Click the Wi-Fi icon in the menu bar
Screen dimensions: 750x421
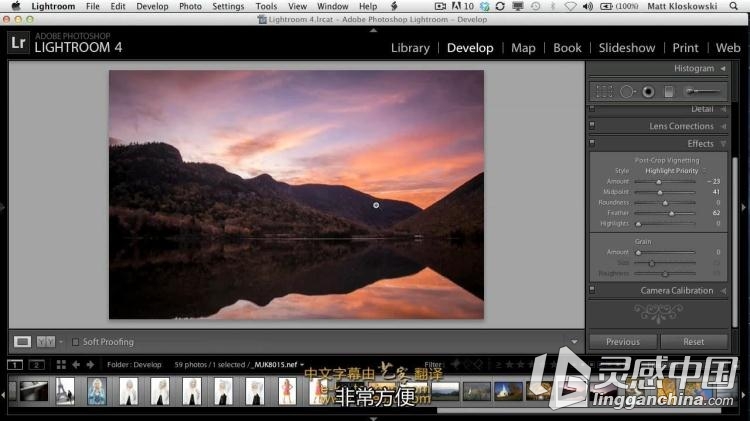coord(570,6)
